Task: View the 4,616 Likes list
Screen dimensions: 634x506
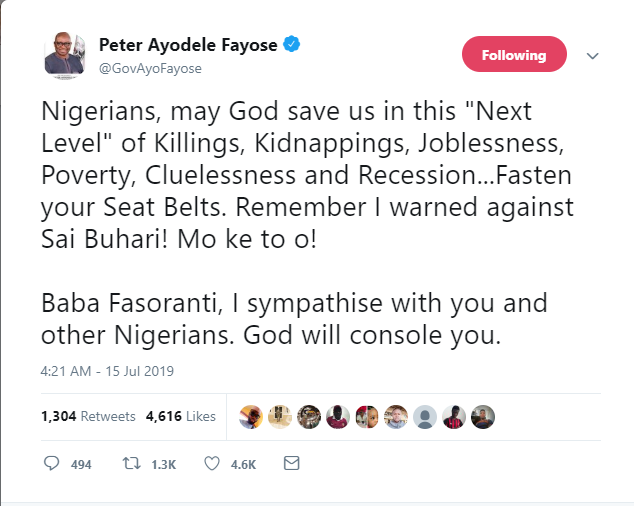Action: [x=186, y=416]
